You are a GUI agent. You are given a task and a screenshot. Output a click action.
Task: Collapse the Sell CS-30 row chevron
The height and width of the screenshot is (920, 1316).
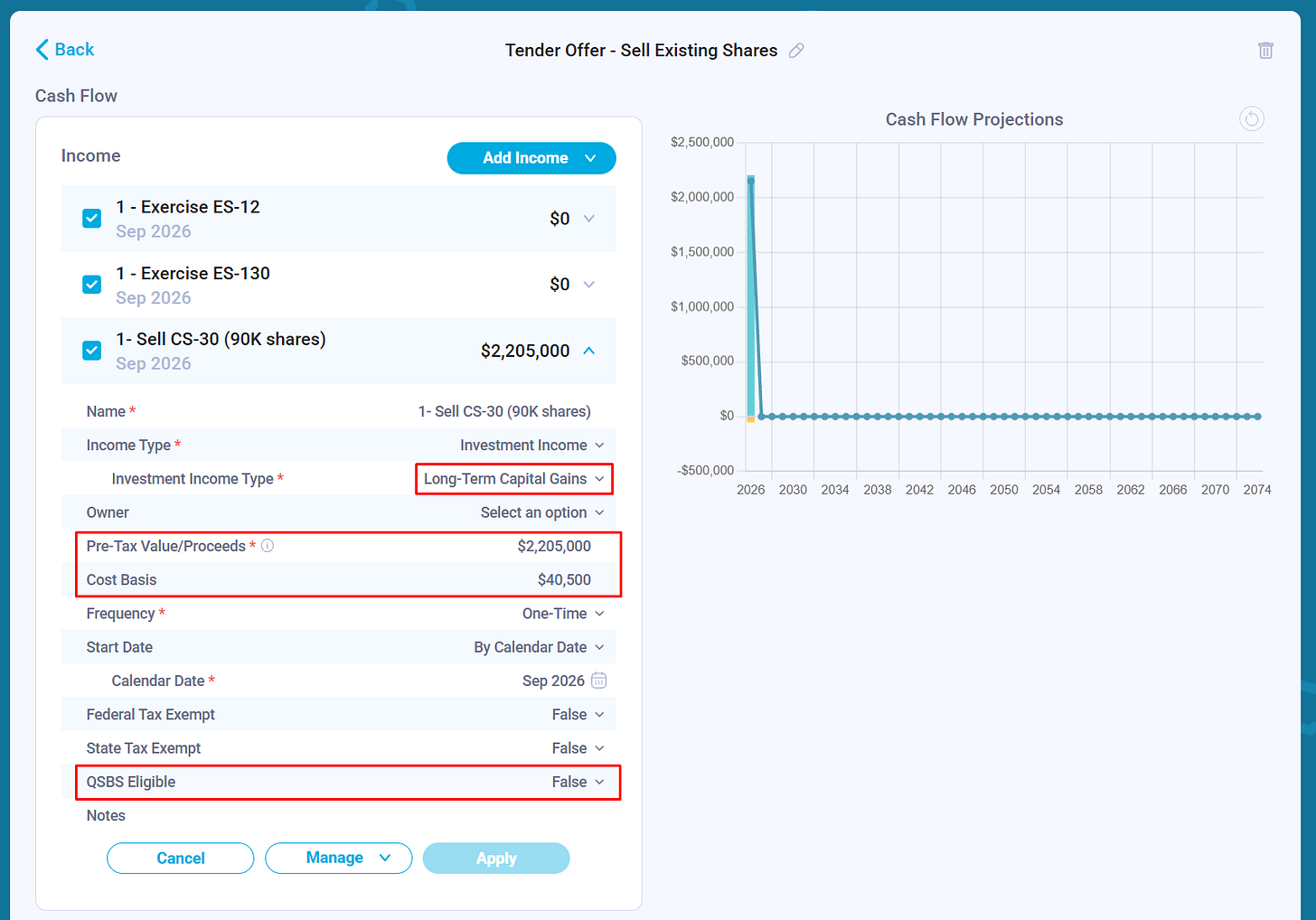point(589,351)
